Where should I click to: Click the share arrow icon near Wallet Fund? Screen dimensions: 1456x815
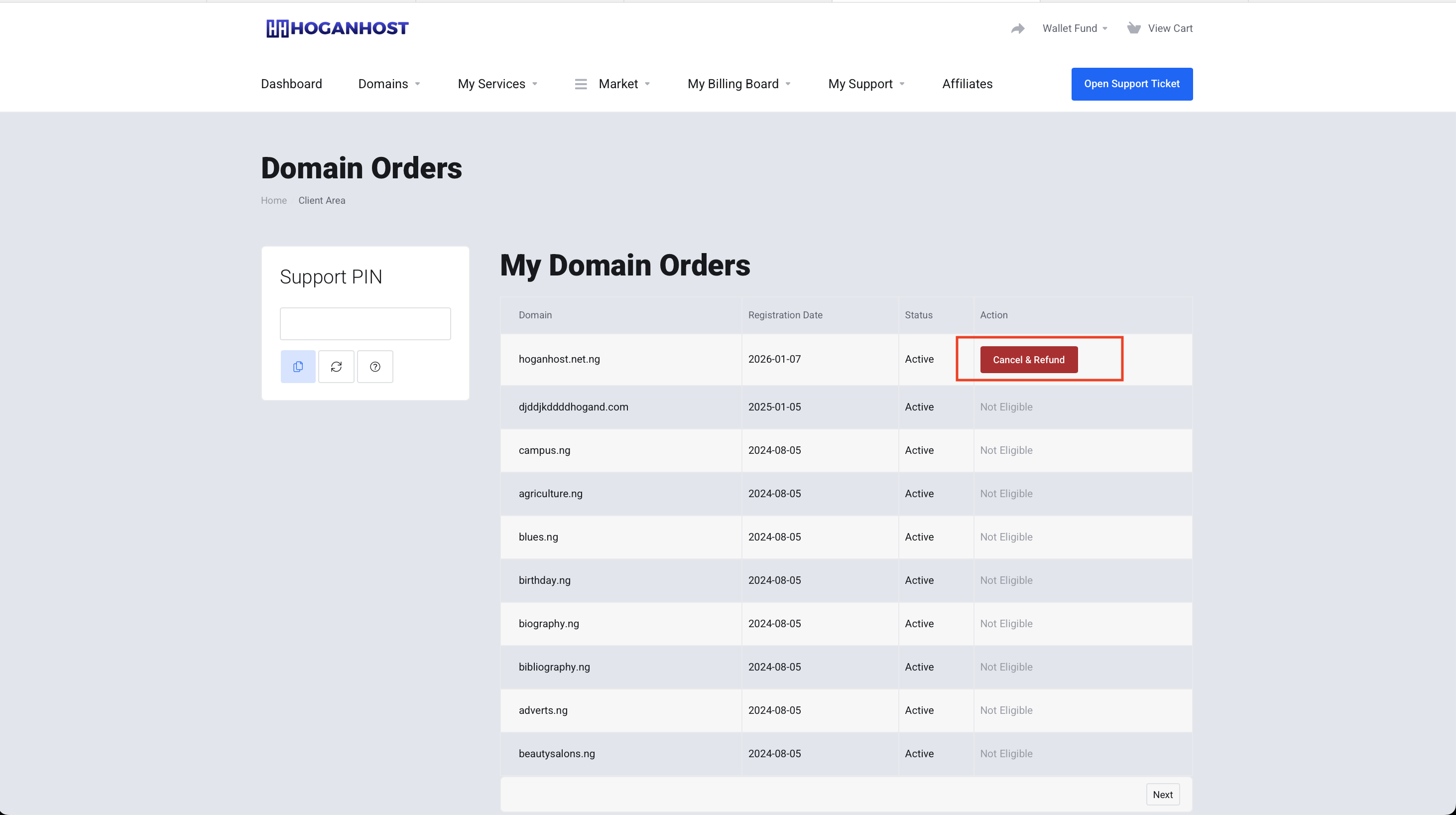click(1017, 28)
